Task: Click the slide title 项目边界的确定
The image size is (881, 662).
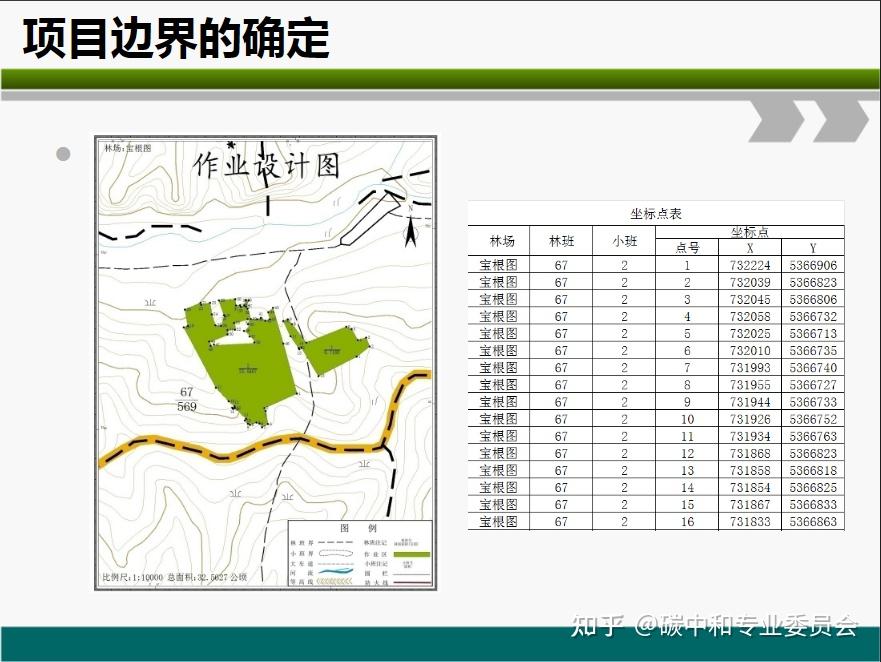Action: [x=176, y=38]
